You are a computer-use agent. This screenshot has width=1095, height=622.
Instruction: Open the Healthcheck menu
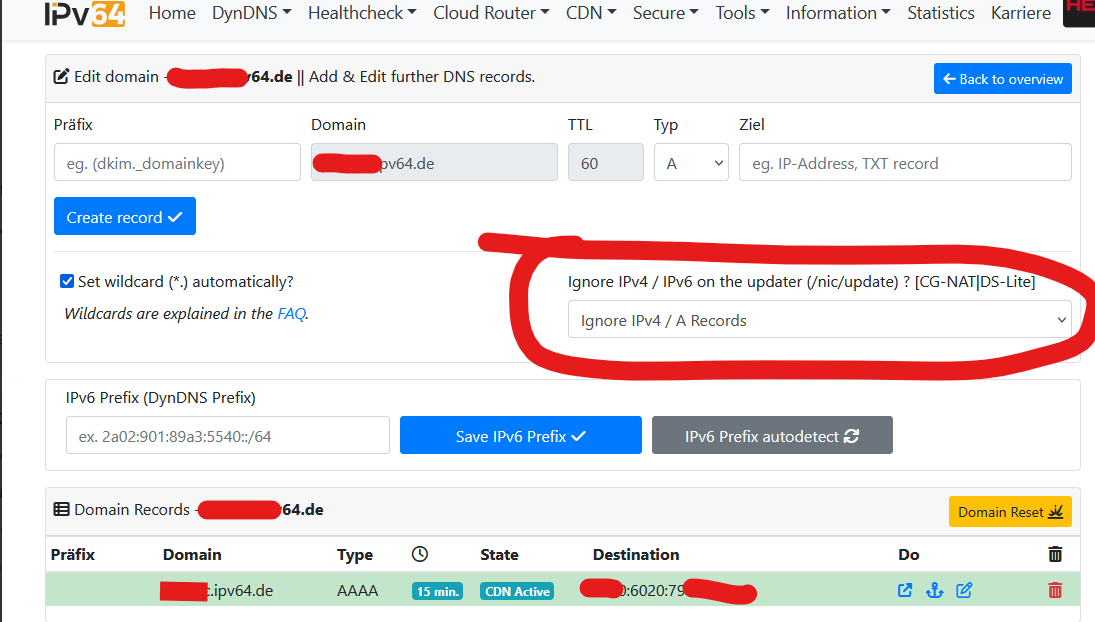[362, 13]
